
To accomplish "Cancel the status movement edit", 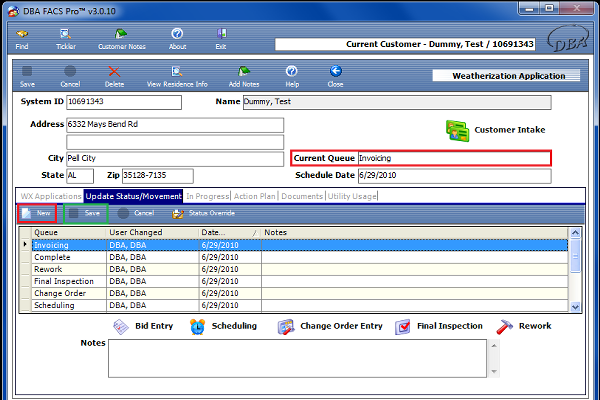I will [x=136, y=213].
